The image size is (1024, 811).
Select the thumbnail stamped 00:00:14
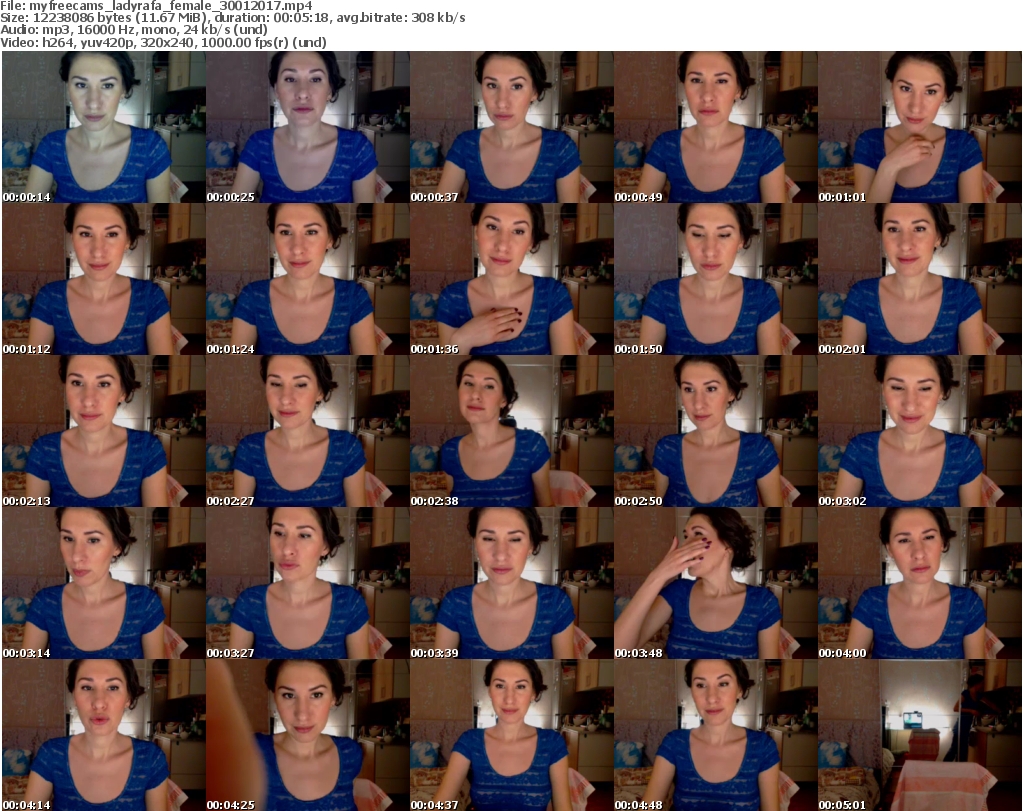pos(104,127)
